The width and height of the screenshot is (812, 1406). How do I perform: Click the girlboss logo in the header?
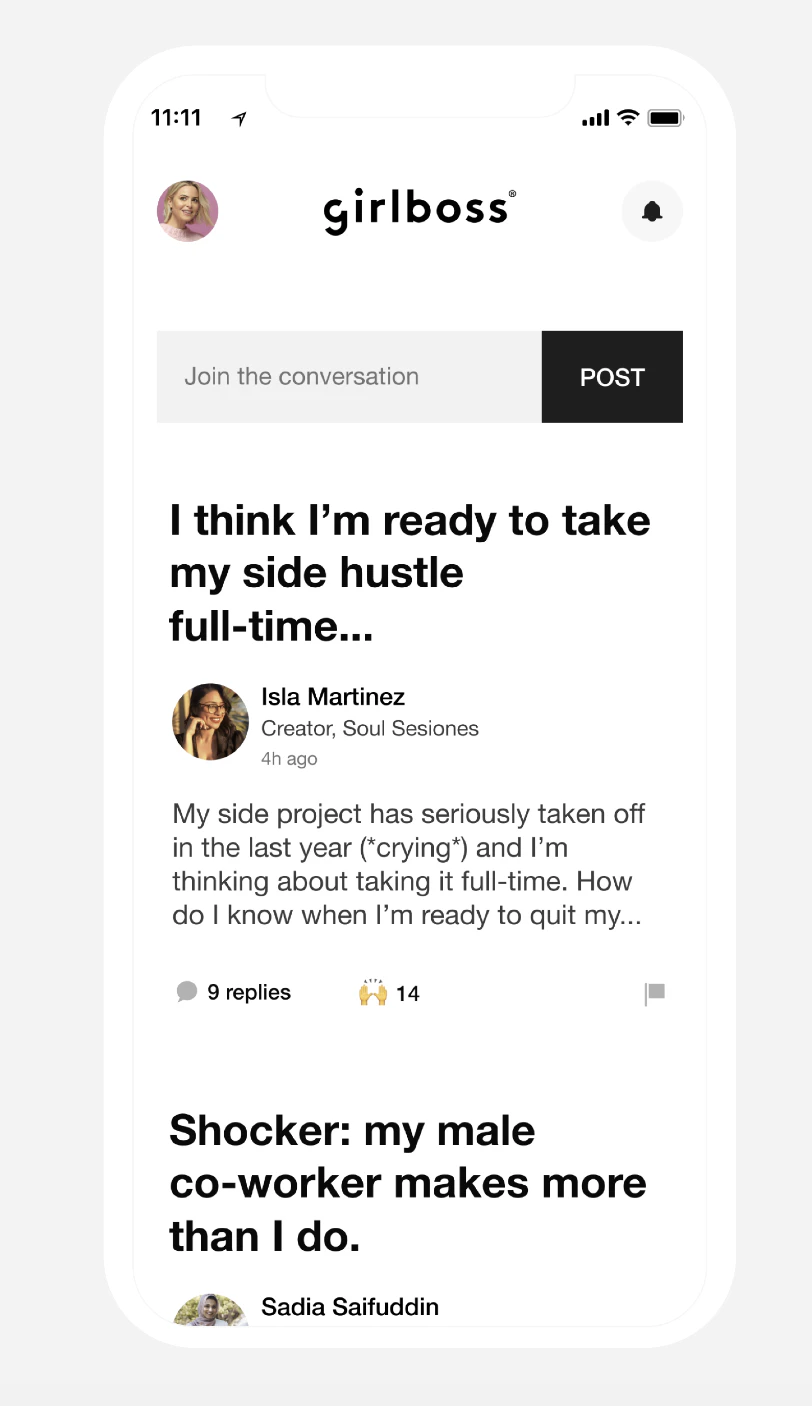pos(418,211)
